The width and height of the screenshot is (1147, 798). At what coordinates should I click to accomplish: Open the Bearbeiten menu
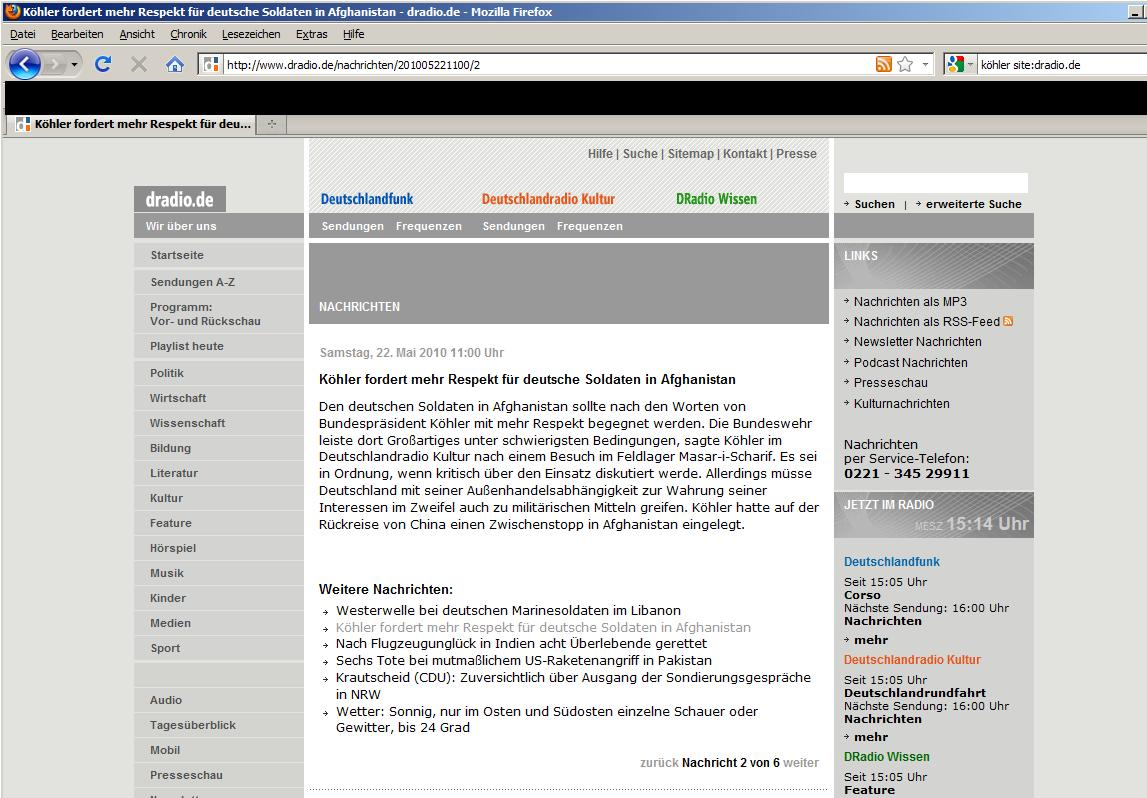tap(77, 34)
